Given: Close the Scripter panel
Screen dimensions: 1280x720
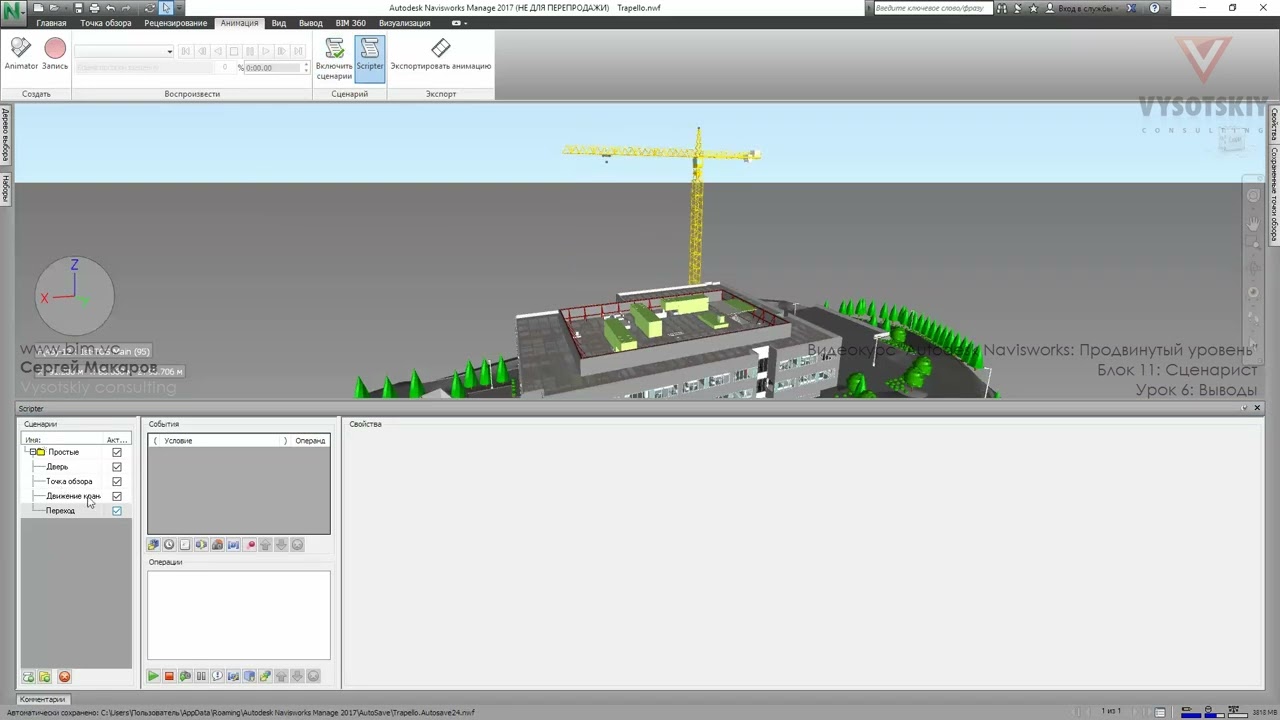Looking at the screenshot, I should 1257,408.
